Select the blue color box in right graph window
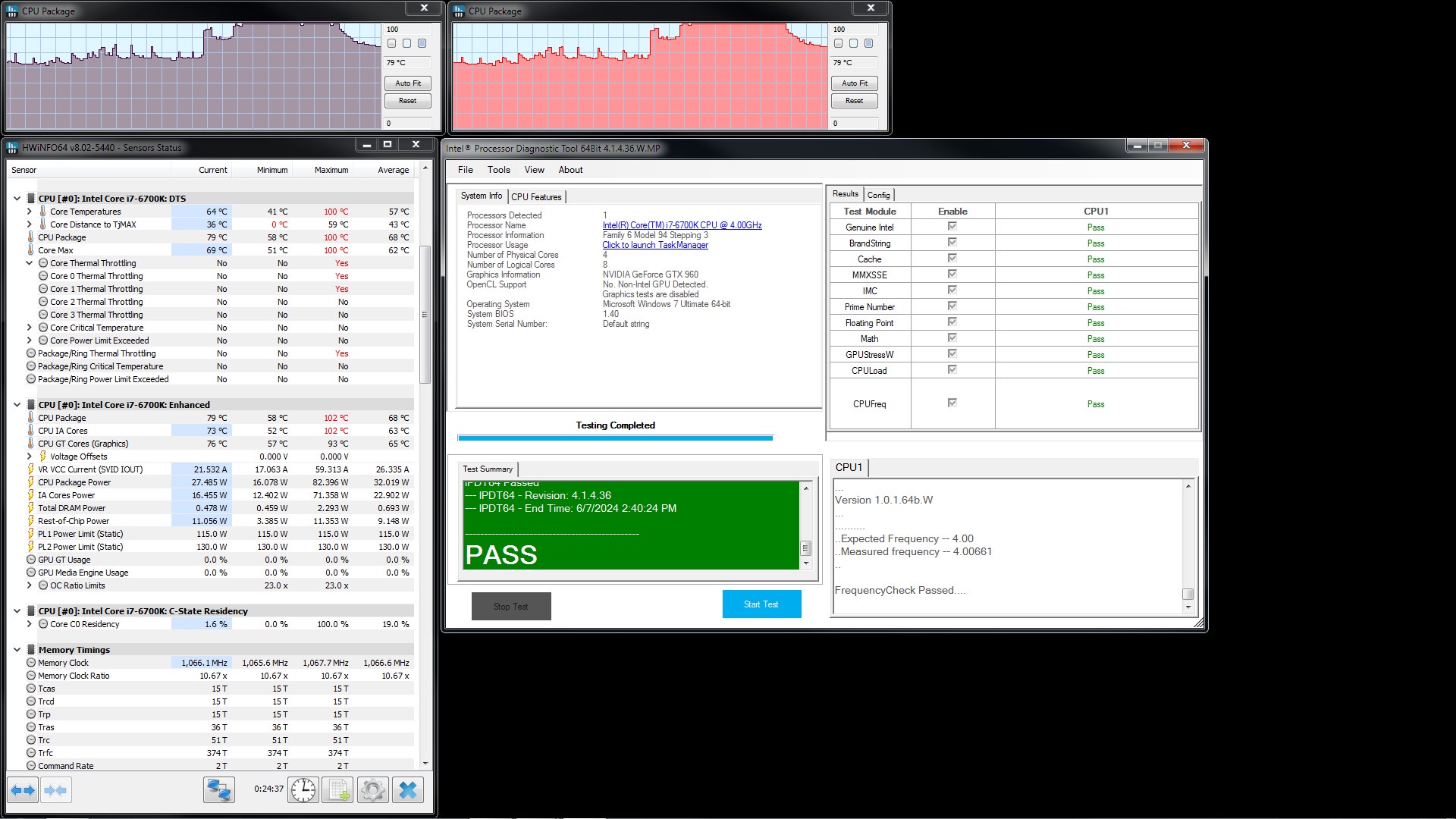Viewport: 1456px width, 819px height. coord(868,43)
